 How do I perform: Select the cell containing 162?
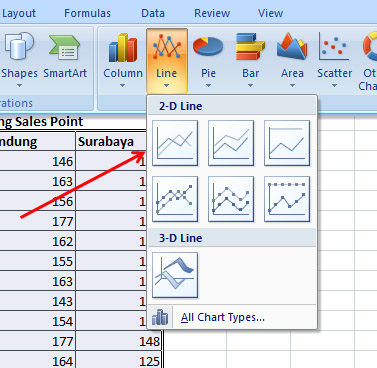click(x=37, y=241)
